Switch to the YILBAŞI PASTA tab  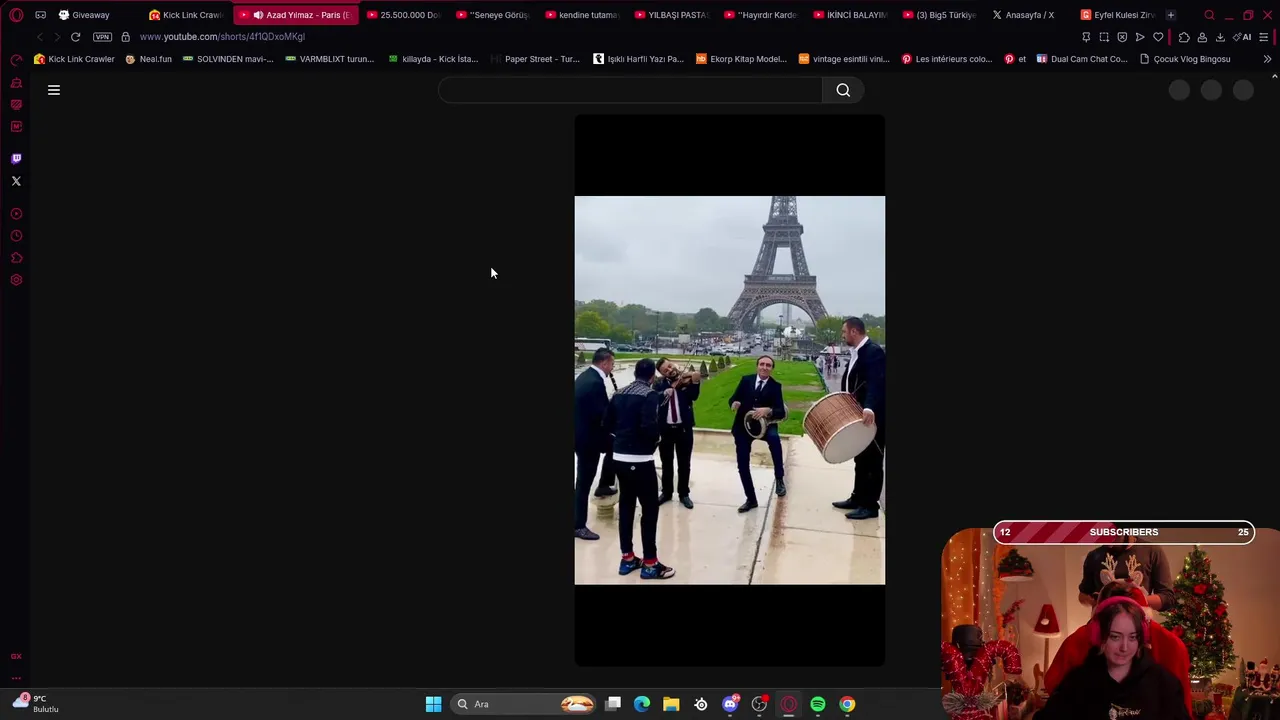(671, 15)
